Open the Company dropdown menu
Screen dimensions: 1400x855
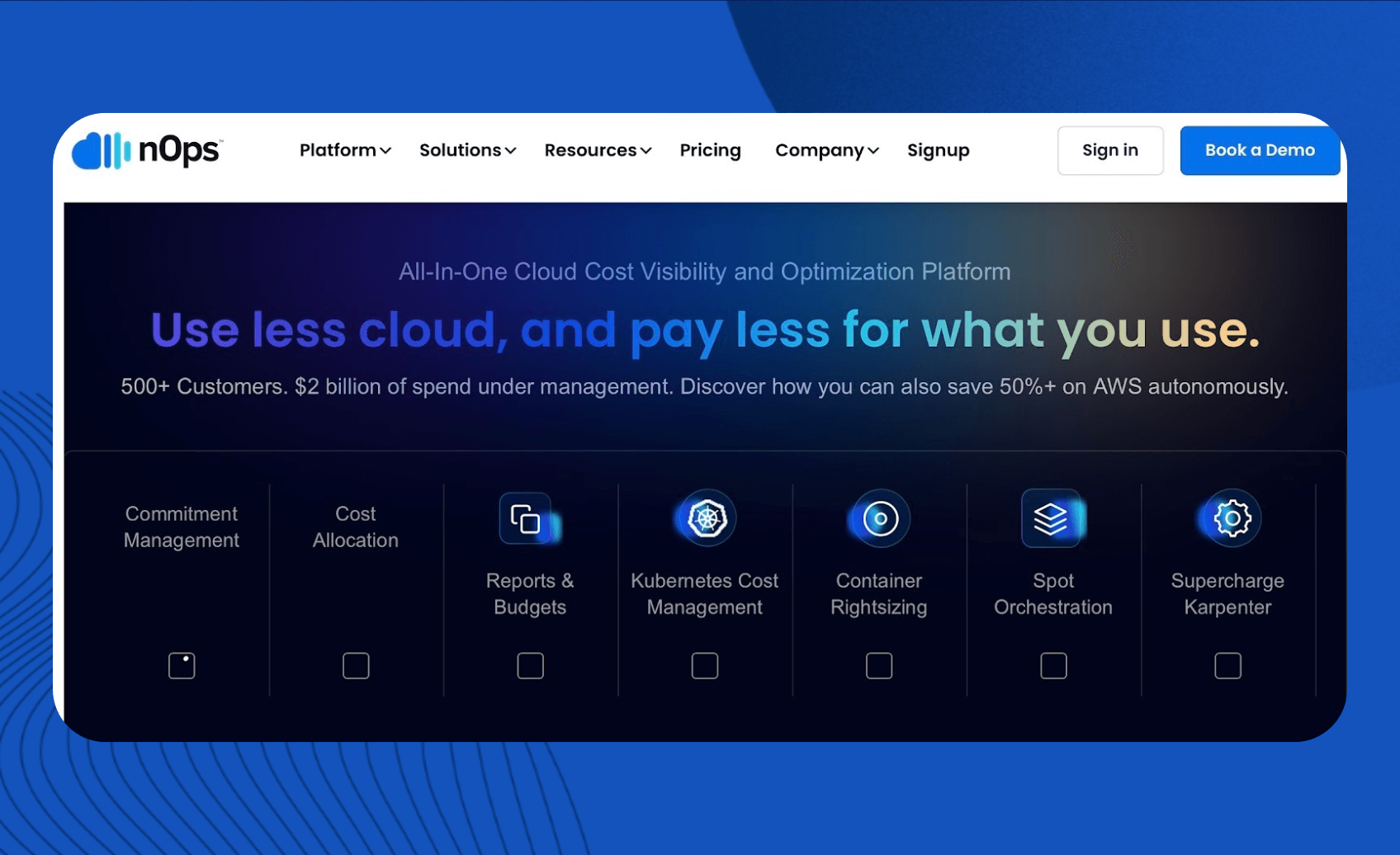tap(826, 150)
